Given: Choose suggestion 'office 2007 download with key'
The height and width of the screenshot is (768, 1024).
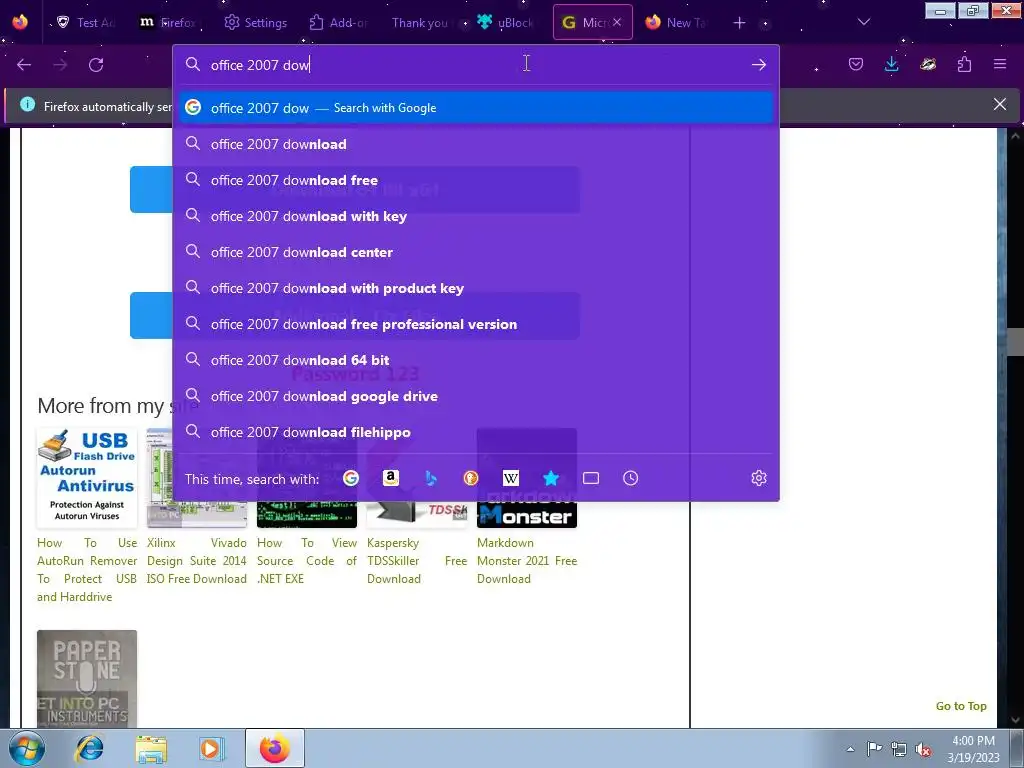Looking at the screenshot, I should point(476,216).
